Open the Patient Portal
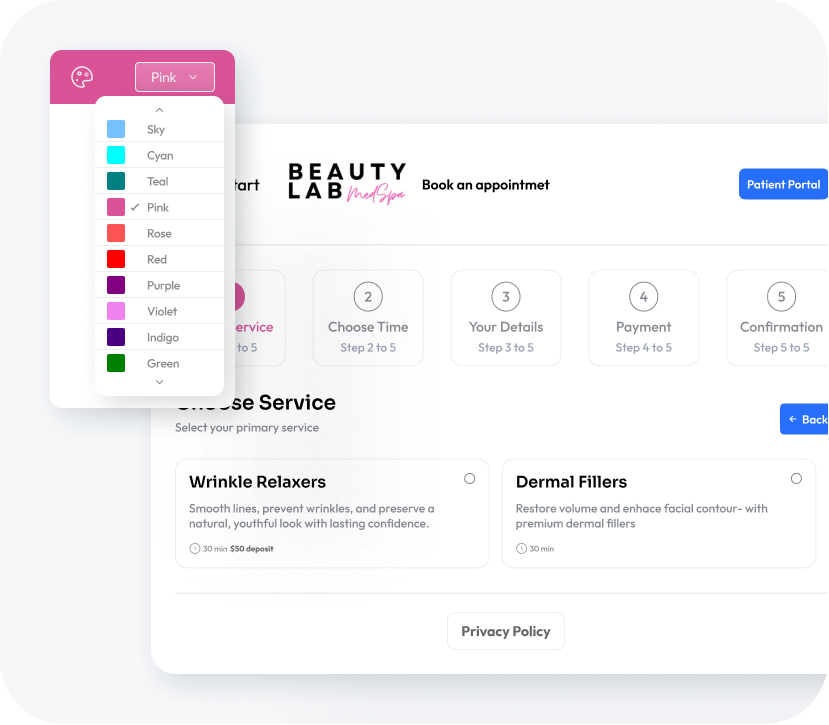 783,184
